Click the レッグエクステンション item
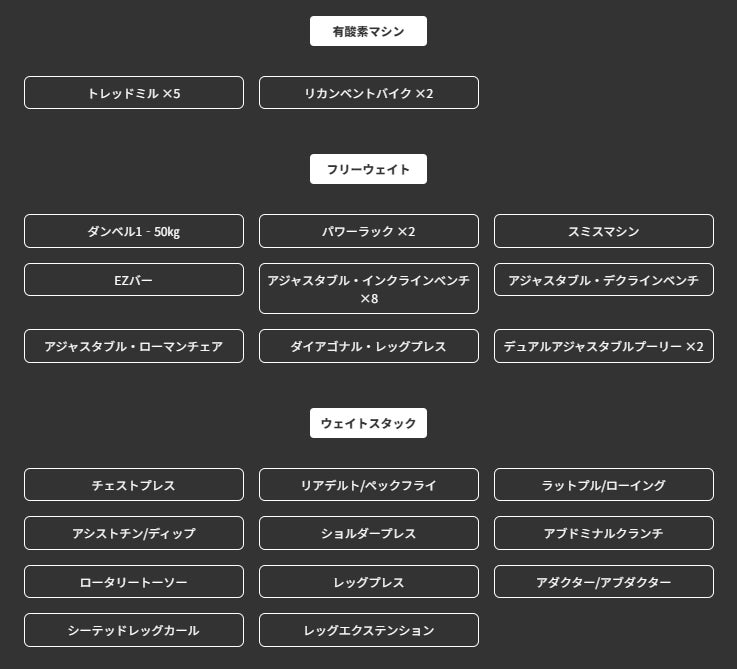 (369, 630)
